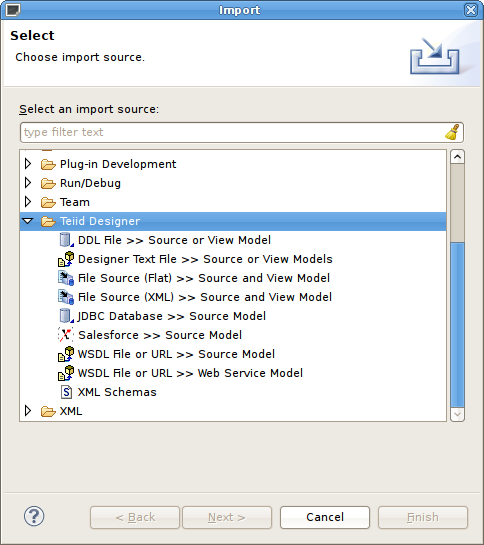Expand the XML folder
This screenshot has width=484, height=545.
[28, 411]
